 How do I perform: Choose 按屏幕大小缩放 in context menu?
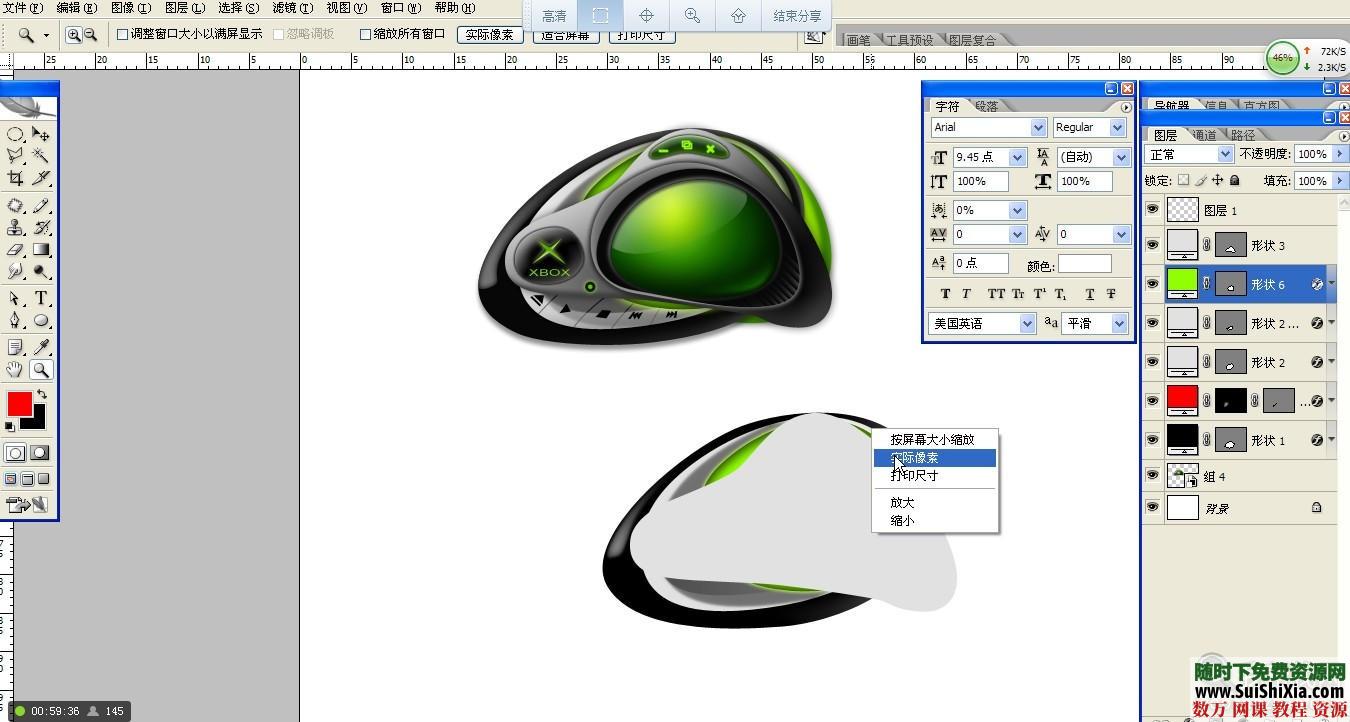pos(932,439)
